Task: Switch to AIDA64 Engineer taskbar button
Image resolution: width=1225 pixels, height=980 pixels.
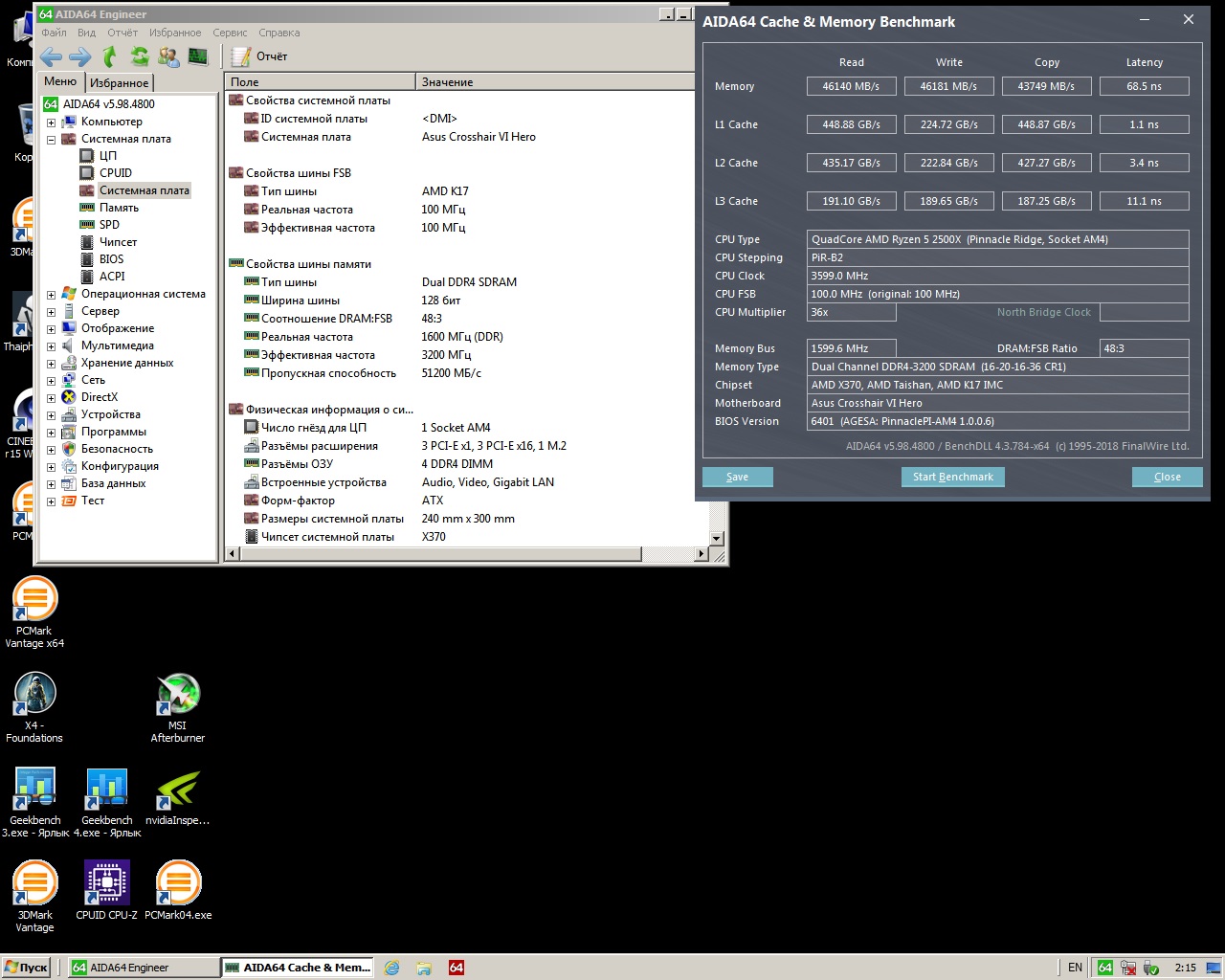Action: click(x=145, y=968)
